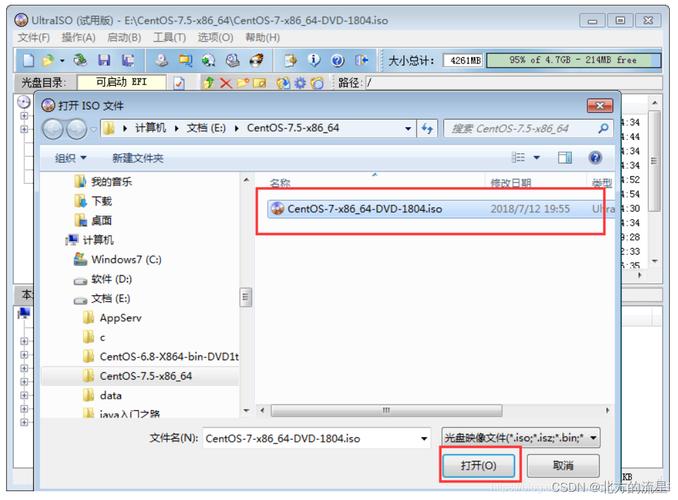The width and height of the screenshot is (678, 500).
Task: Click the New file icon in toolbar
Action: [x=28, y=60]
